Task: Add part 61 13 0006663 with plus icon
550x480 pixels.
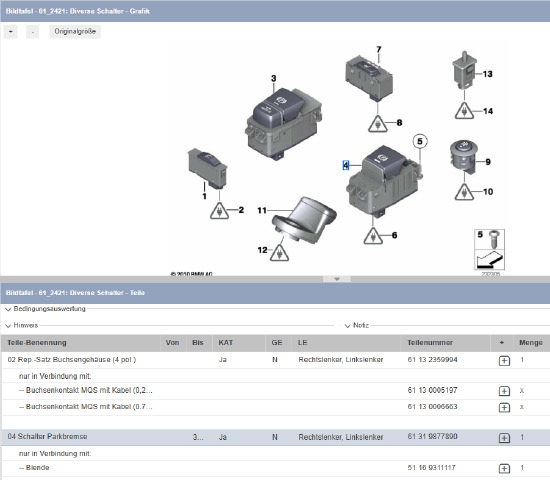Action: point(504,407)
